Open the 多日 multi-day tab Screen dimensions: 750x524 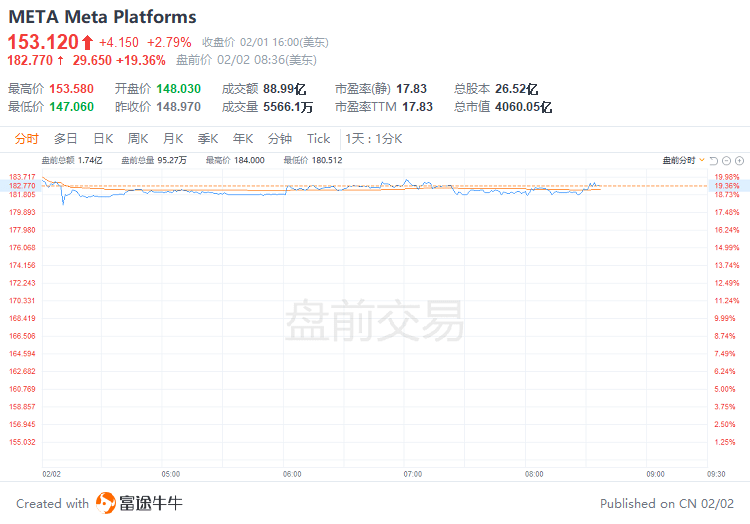pos(66,139)
